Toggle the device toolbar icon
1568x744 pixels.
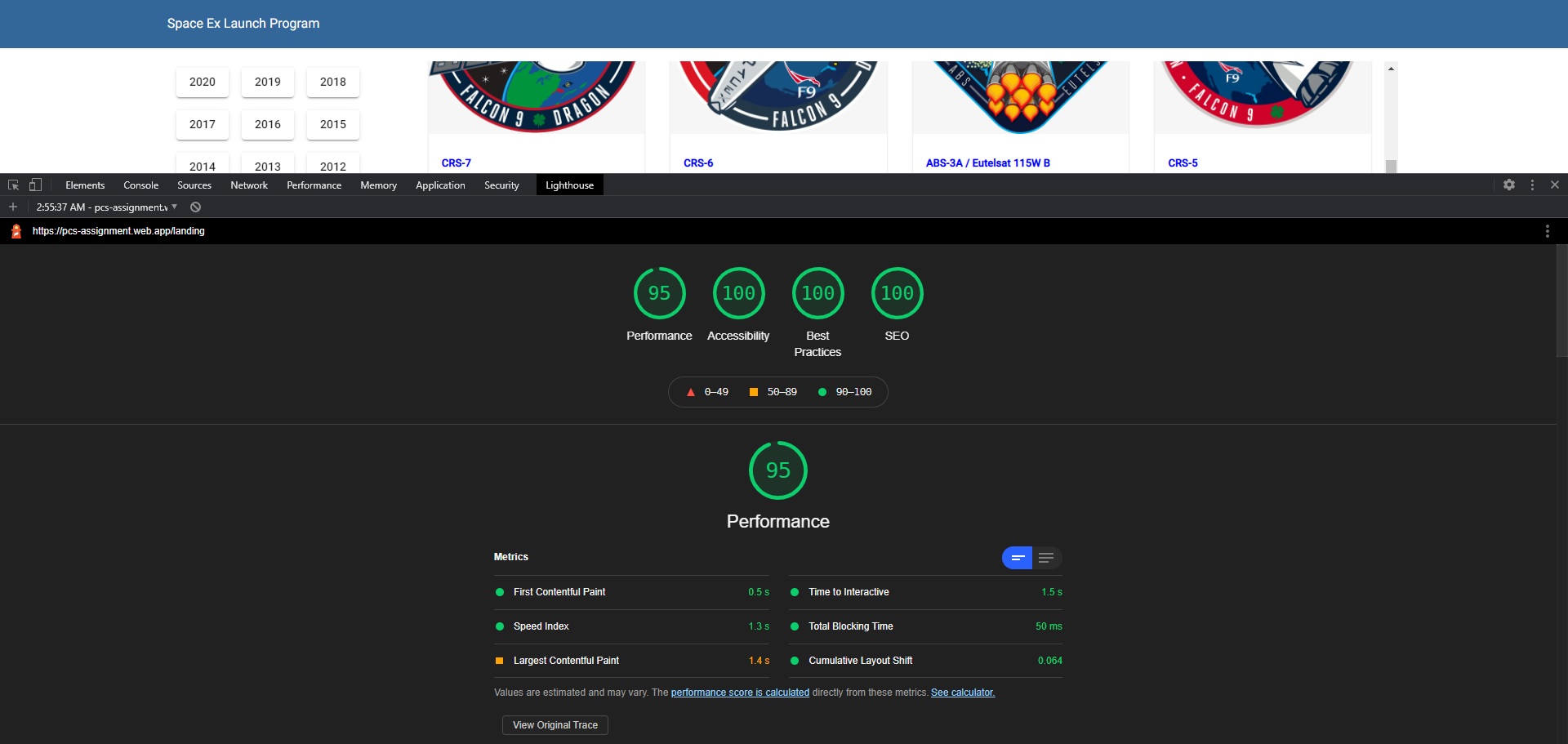(x=35, y=185)
